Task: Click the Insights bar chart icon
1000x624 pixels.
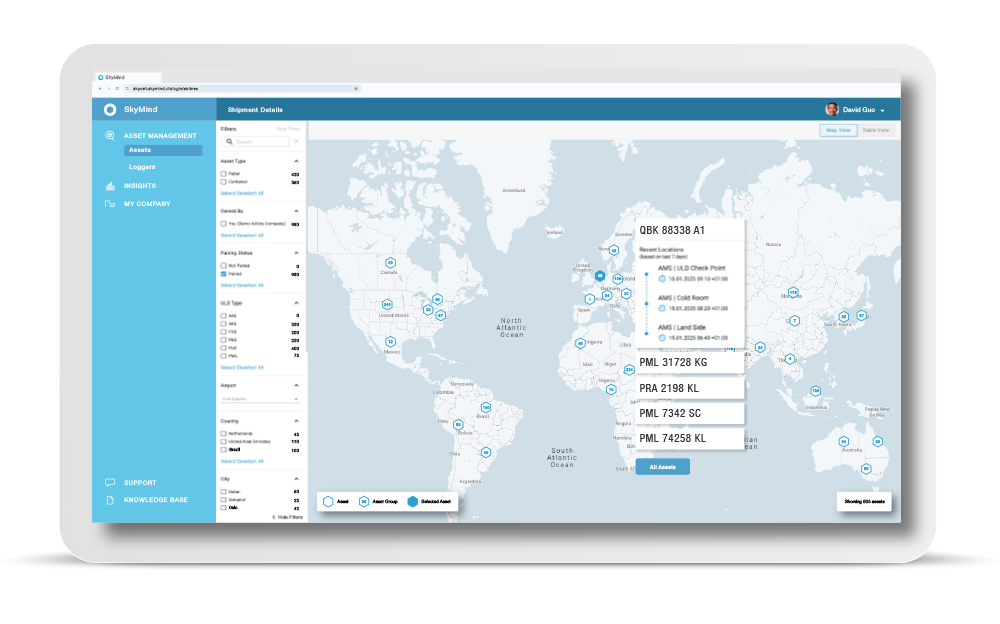Action: click(x=110, y=186)
